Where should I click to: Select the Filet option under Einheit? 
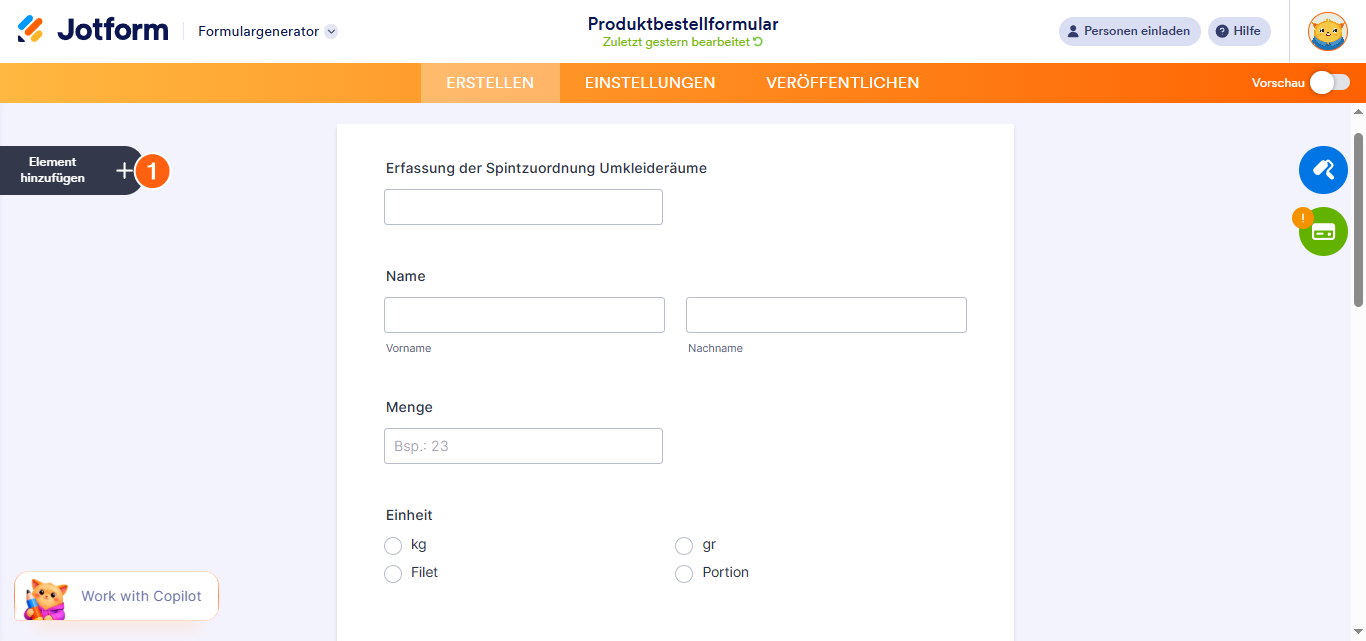click(393, 573)
